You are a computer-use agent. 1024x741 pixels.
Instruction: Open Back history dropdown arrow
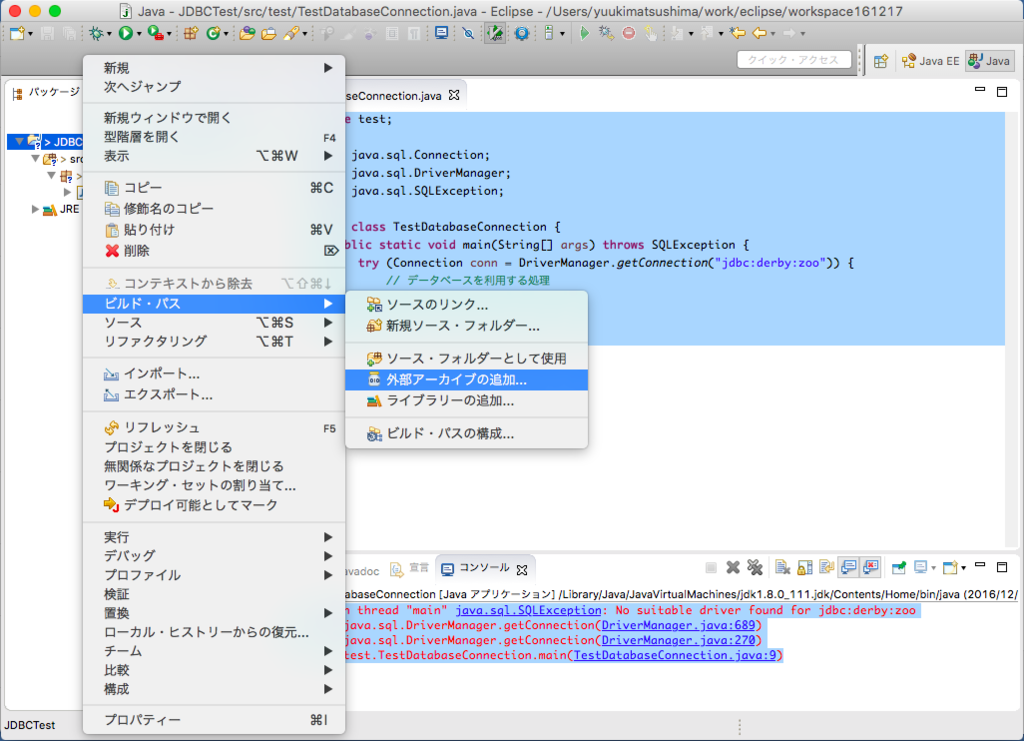coord(773,34)
